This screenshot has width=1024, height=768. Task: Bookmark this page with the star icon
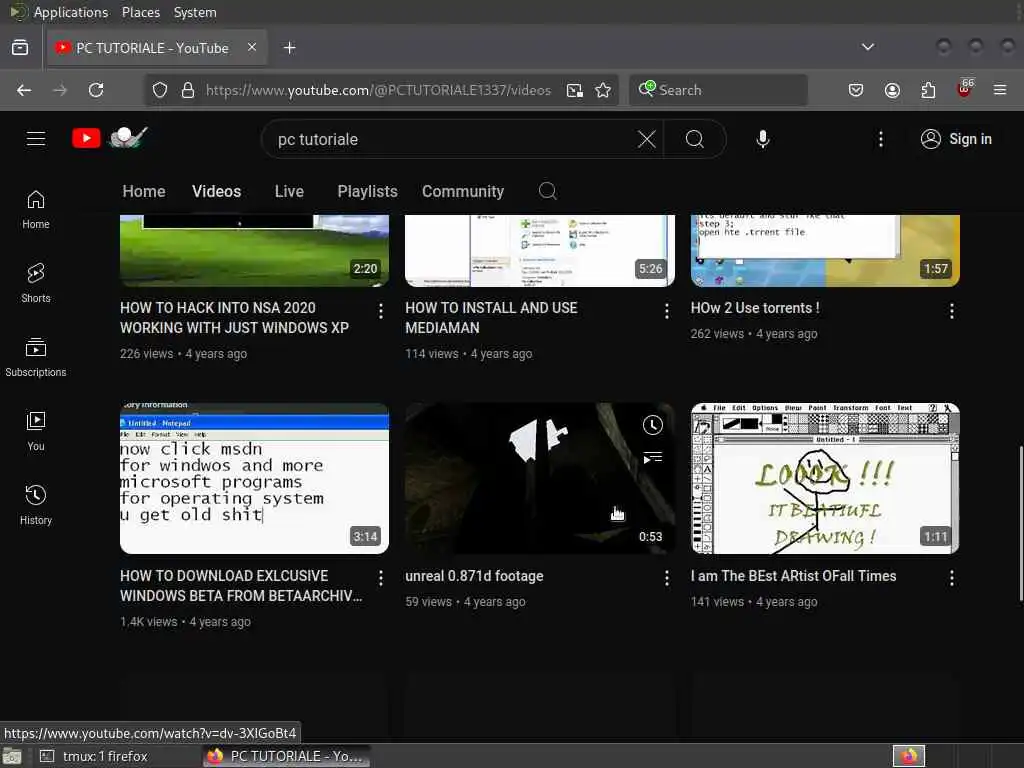click(x=603, y=90)
